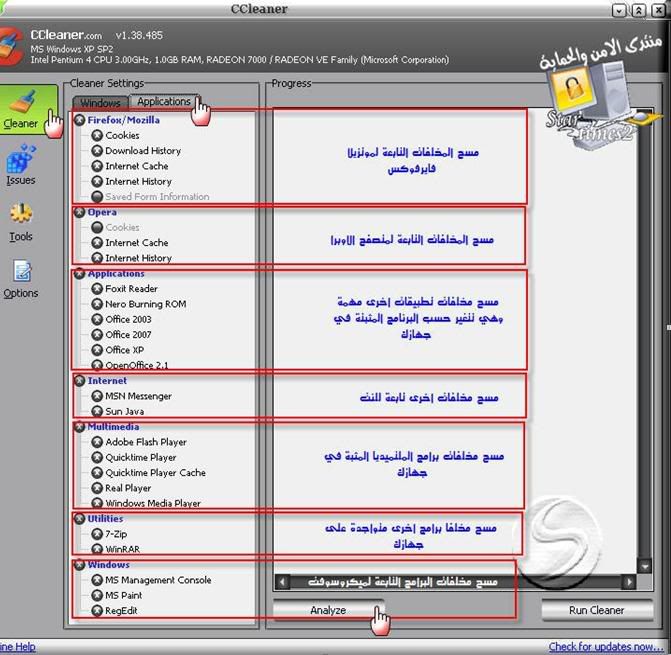
Task: Toggle the Firefox/Mozilla group checkbox
Action: (79, 120)
